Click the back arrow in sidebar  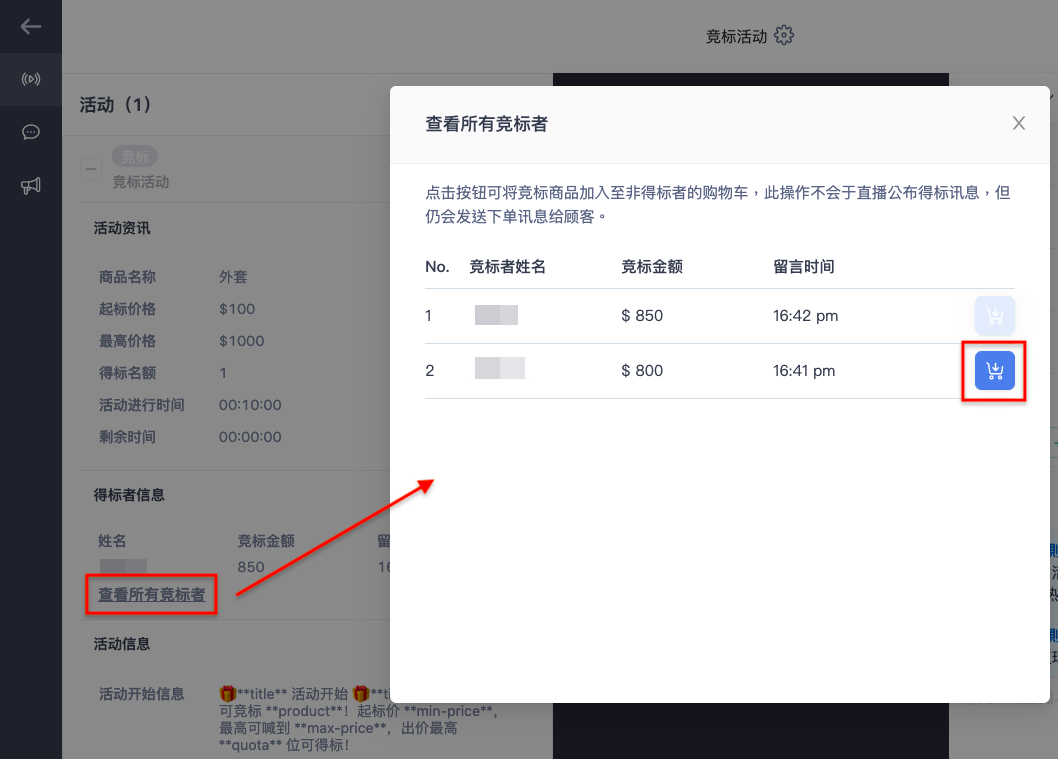coord(30,26)
